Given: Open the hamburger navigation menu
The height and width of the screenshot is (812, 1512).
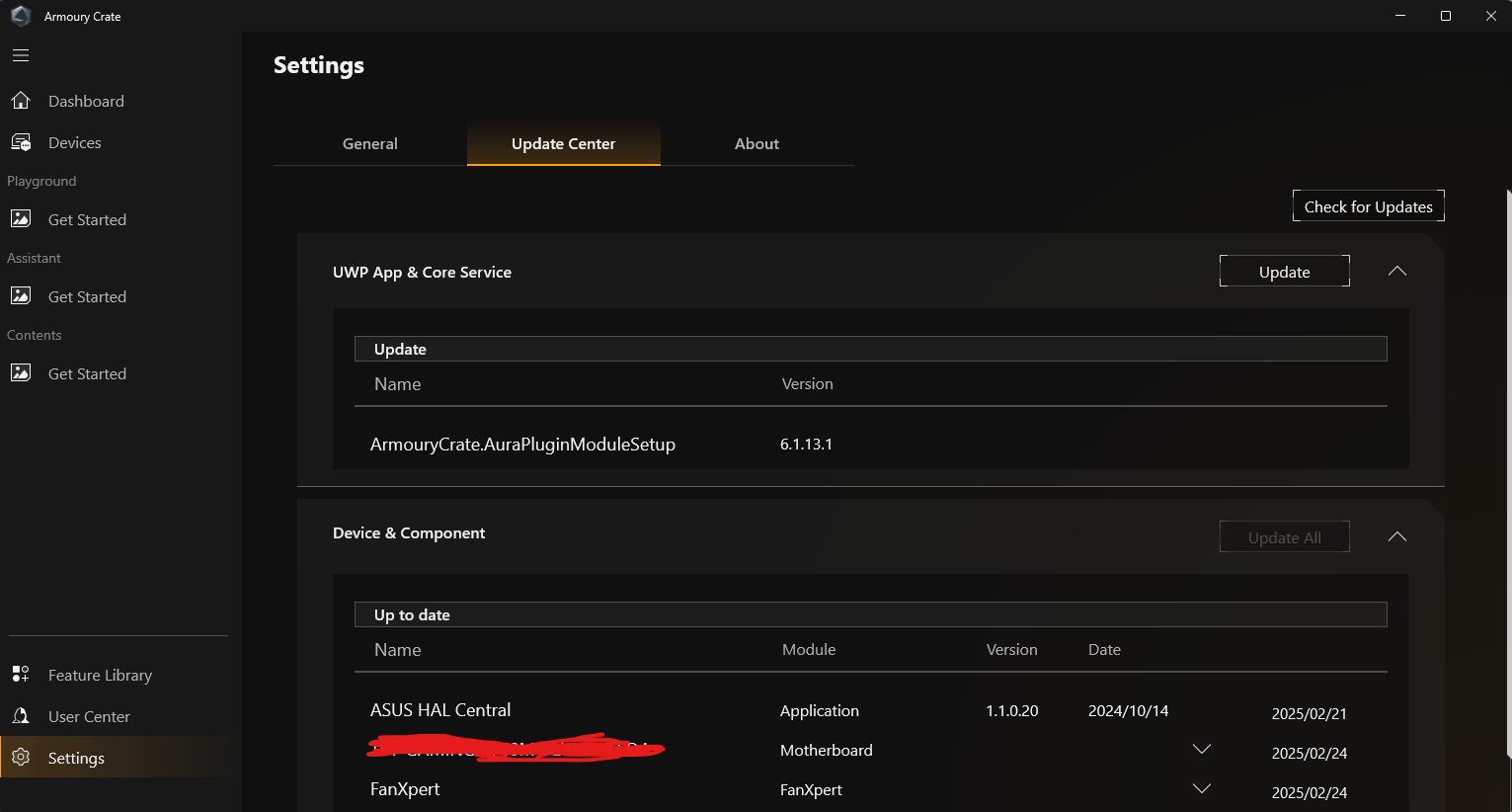Looking at the screenshot, I should pos(20,54).
